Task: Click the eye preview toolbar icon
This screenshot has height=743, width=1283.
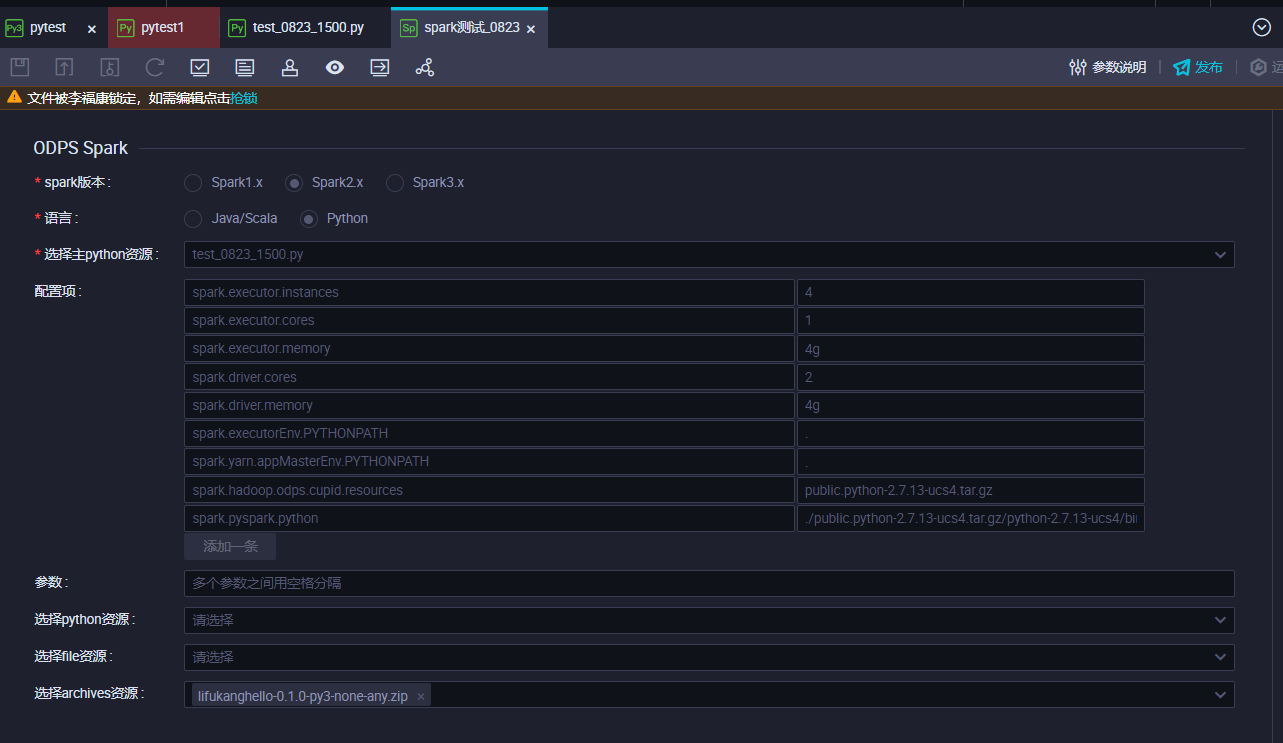Action: [x=335, y=67]
